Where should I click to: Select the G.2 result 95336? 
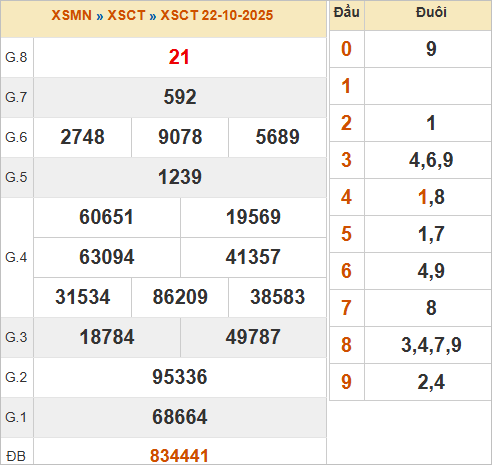point(180,377)
